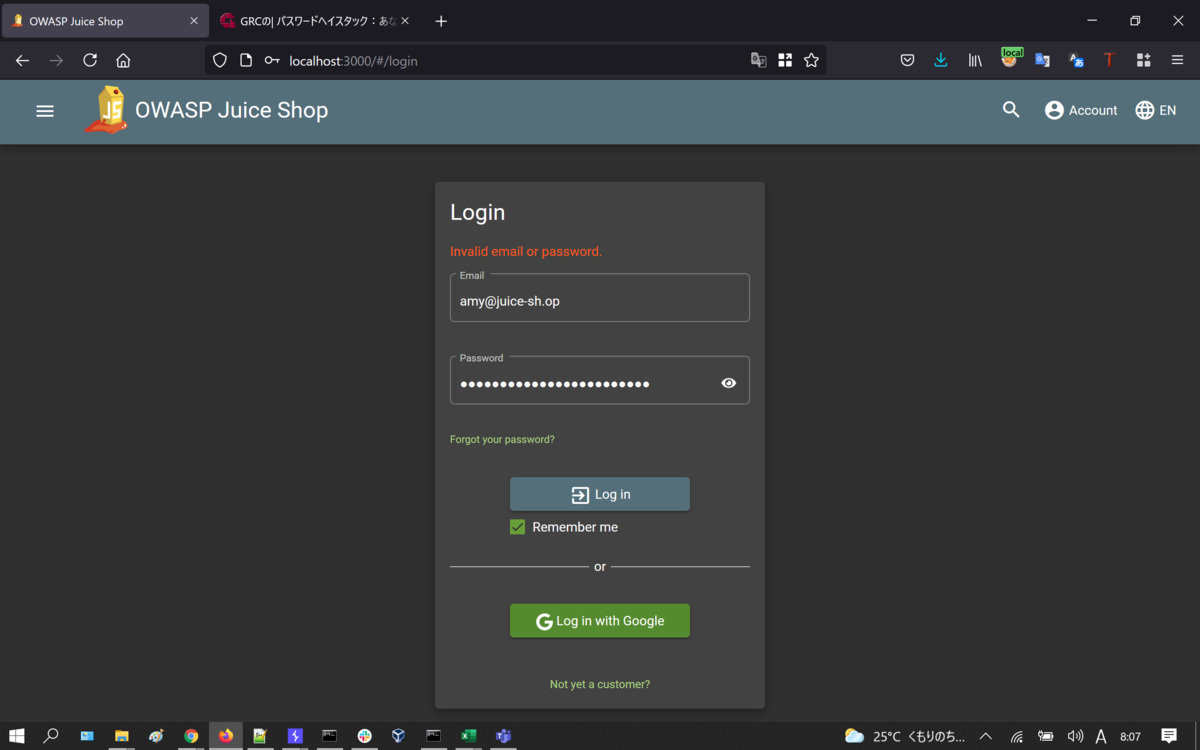This screenshot has height=750, width=1200.
Task: Reload the current page
Action: (x=90, y=60)
